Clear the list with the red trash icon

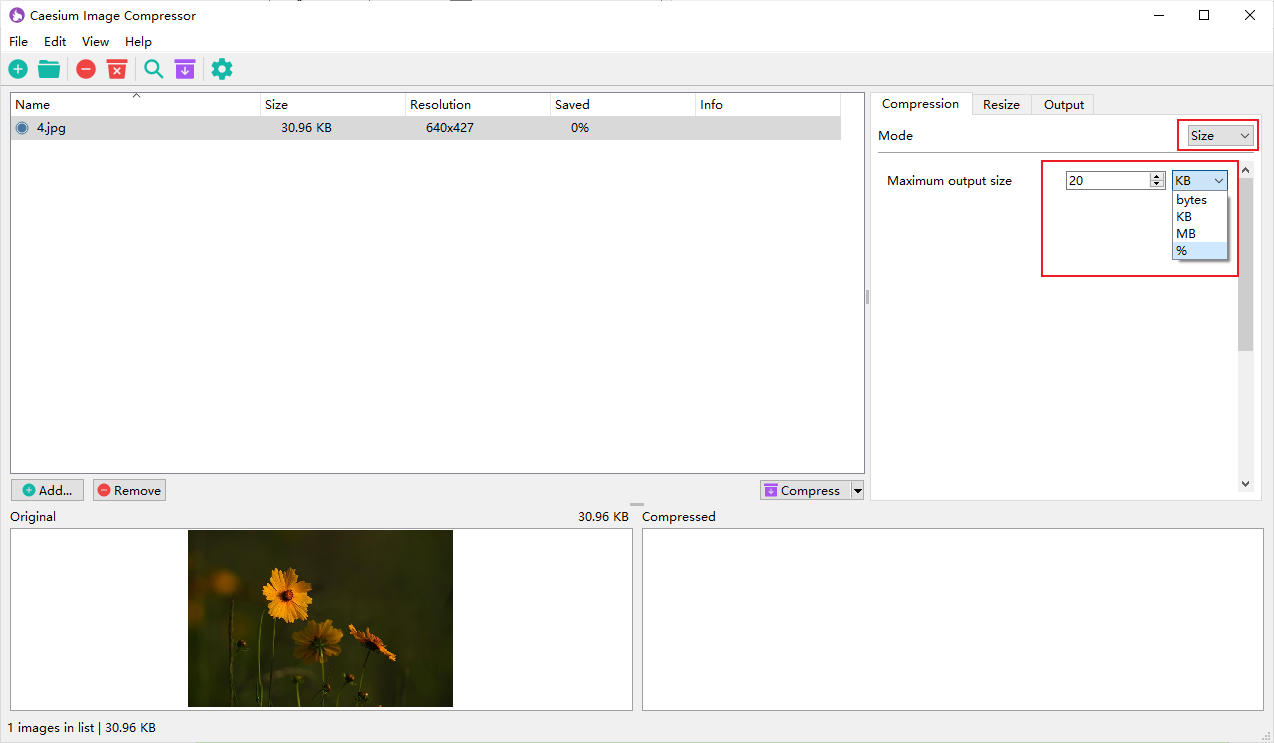click(x=117, y=69)
